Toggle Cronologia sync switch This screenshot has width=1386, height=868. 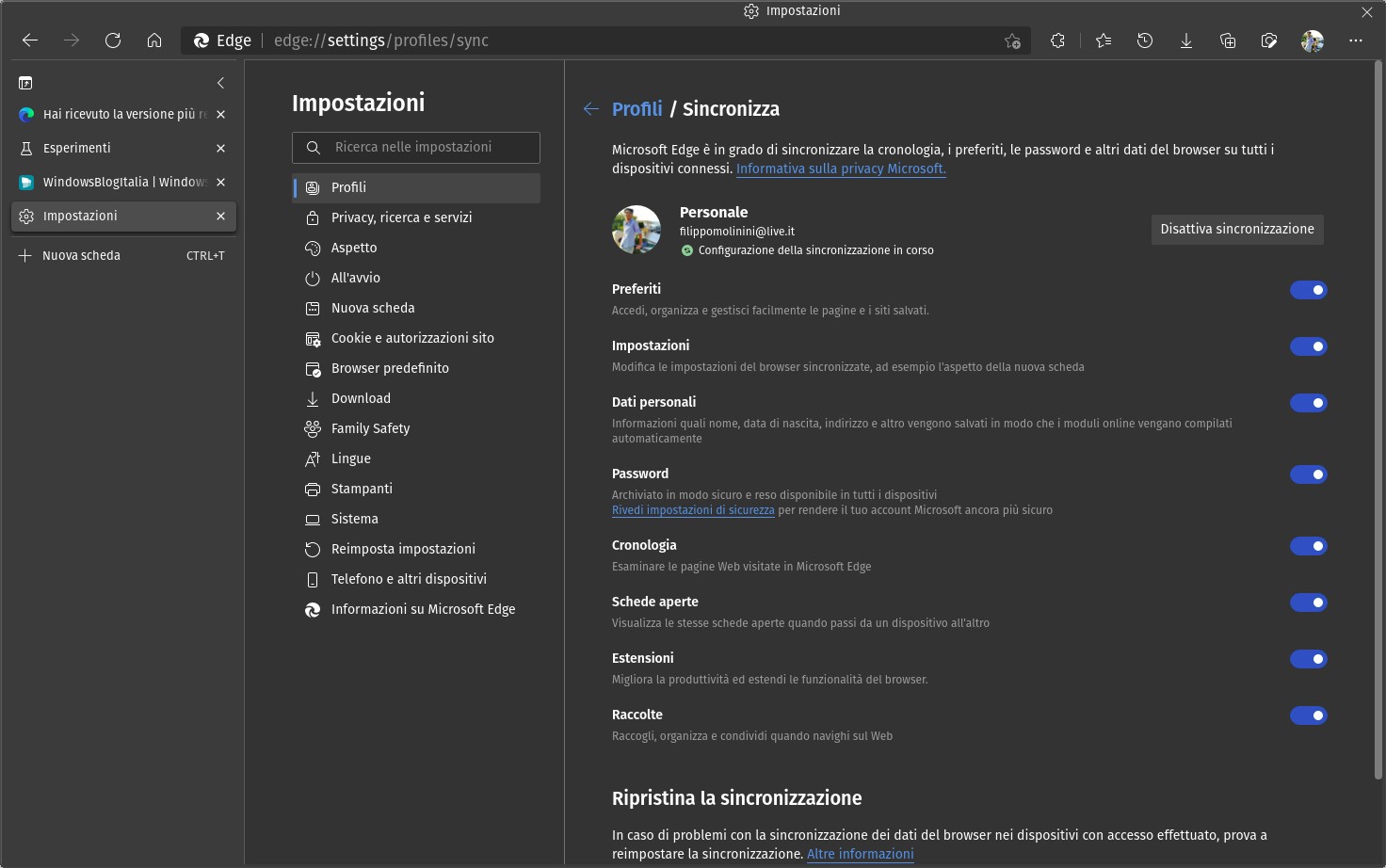pos(1309,546)
